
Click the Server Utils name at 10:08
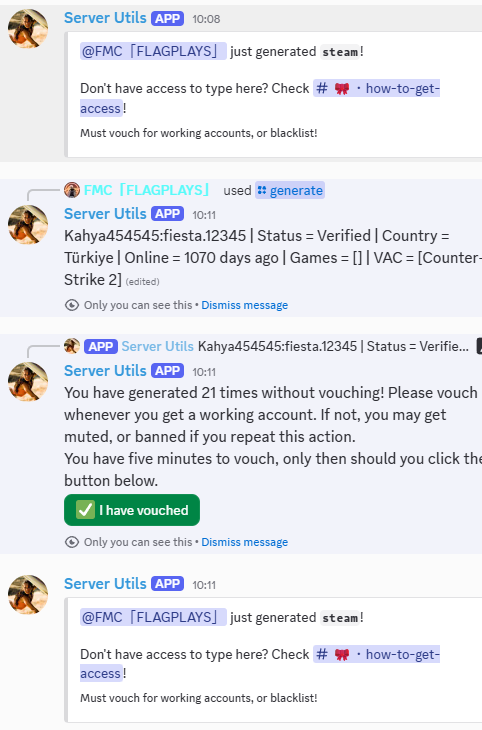[105, 18]
